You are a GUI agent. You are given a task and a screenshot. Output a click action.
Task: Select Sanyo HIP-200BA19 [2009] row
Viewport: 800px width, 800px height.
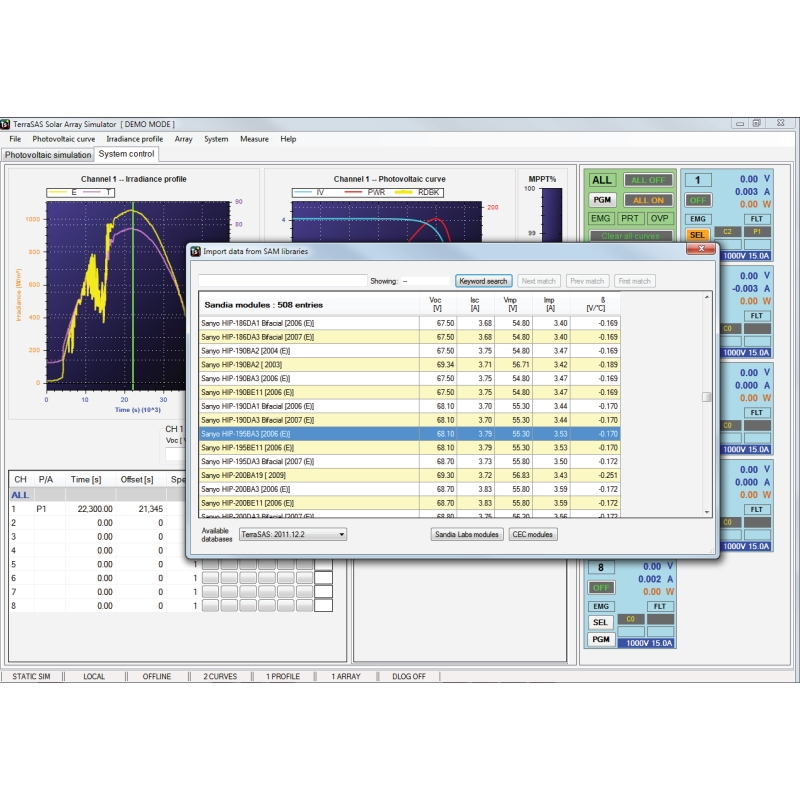tap(409, 475)
